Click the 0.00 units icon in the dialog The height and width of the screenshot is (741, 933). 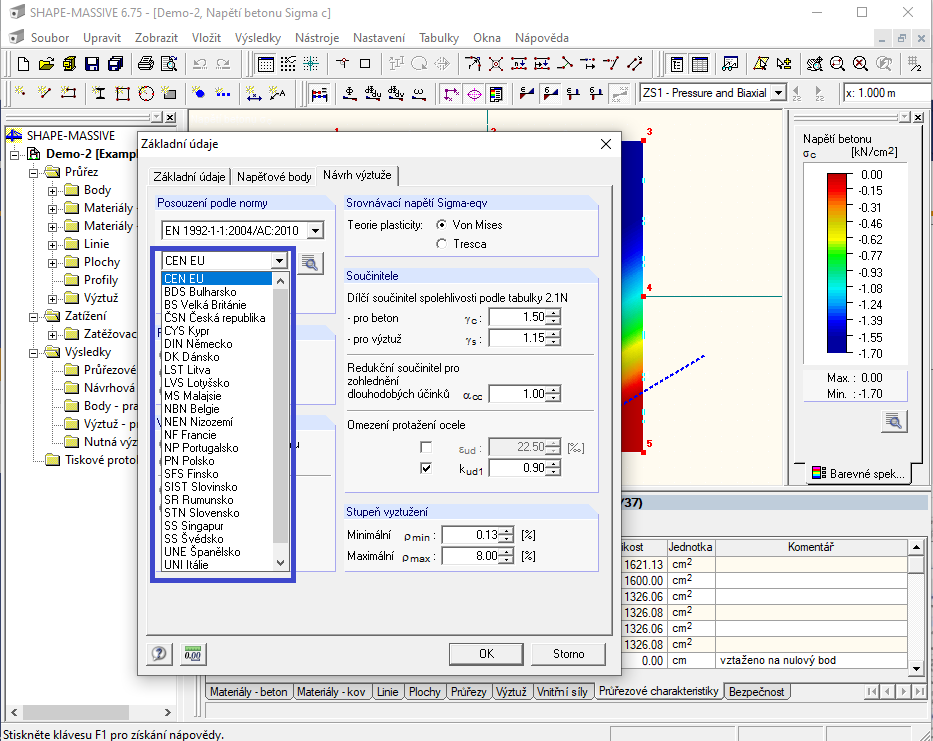click(x=192, y=654)
